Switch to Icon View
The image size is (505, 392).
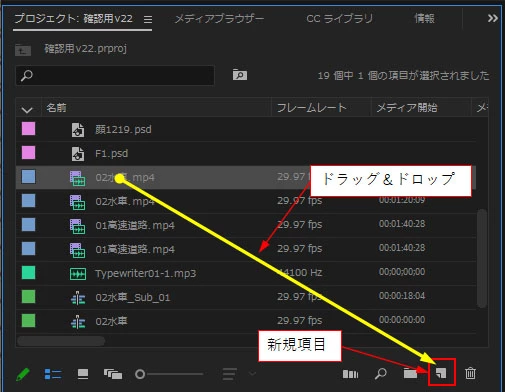[83, 374]
